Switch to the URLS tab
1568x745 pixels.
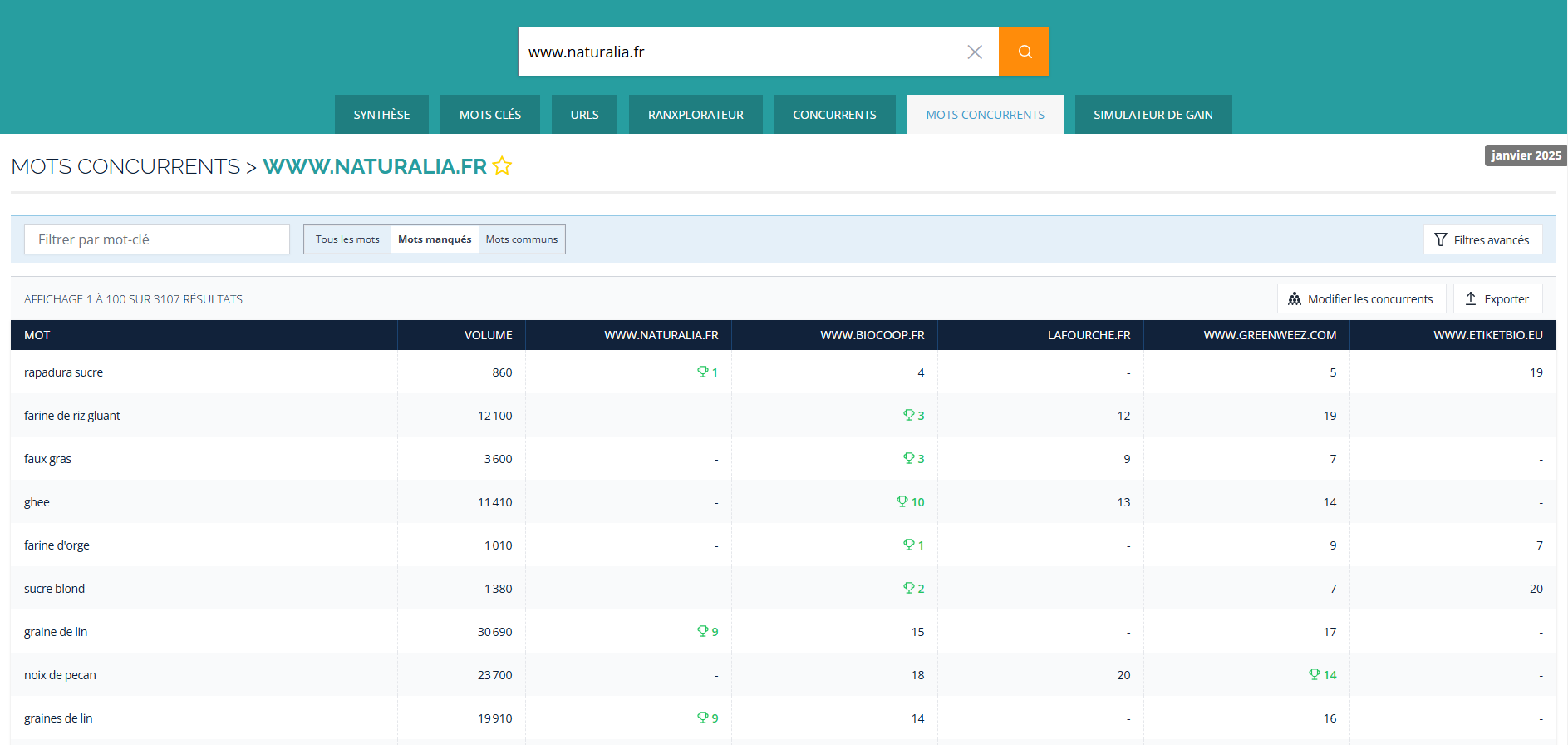(x=584, y=115)
